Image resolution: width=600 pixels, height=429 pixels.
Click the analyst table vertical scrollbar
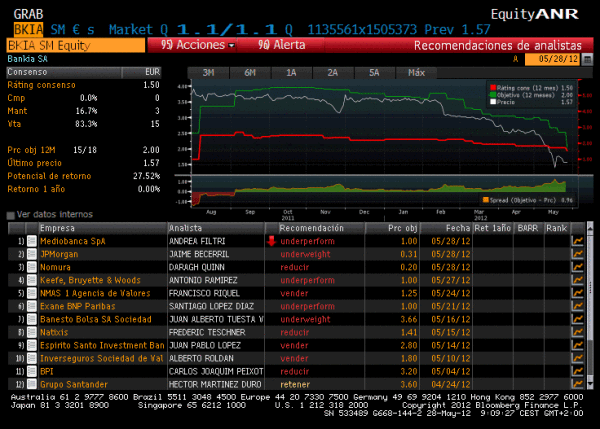[x=590, y=306]
